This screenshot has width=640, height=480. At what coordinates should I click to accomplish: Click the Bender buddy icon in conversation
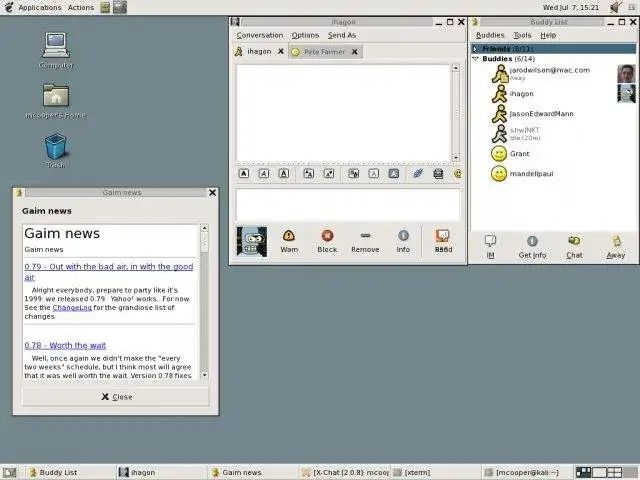252,242
